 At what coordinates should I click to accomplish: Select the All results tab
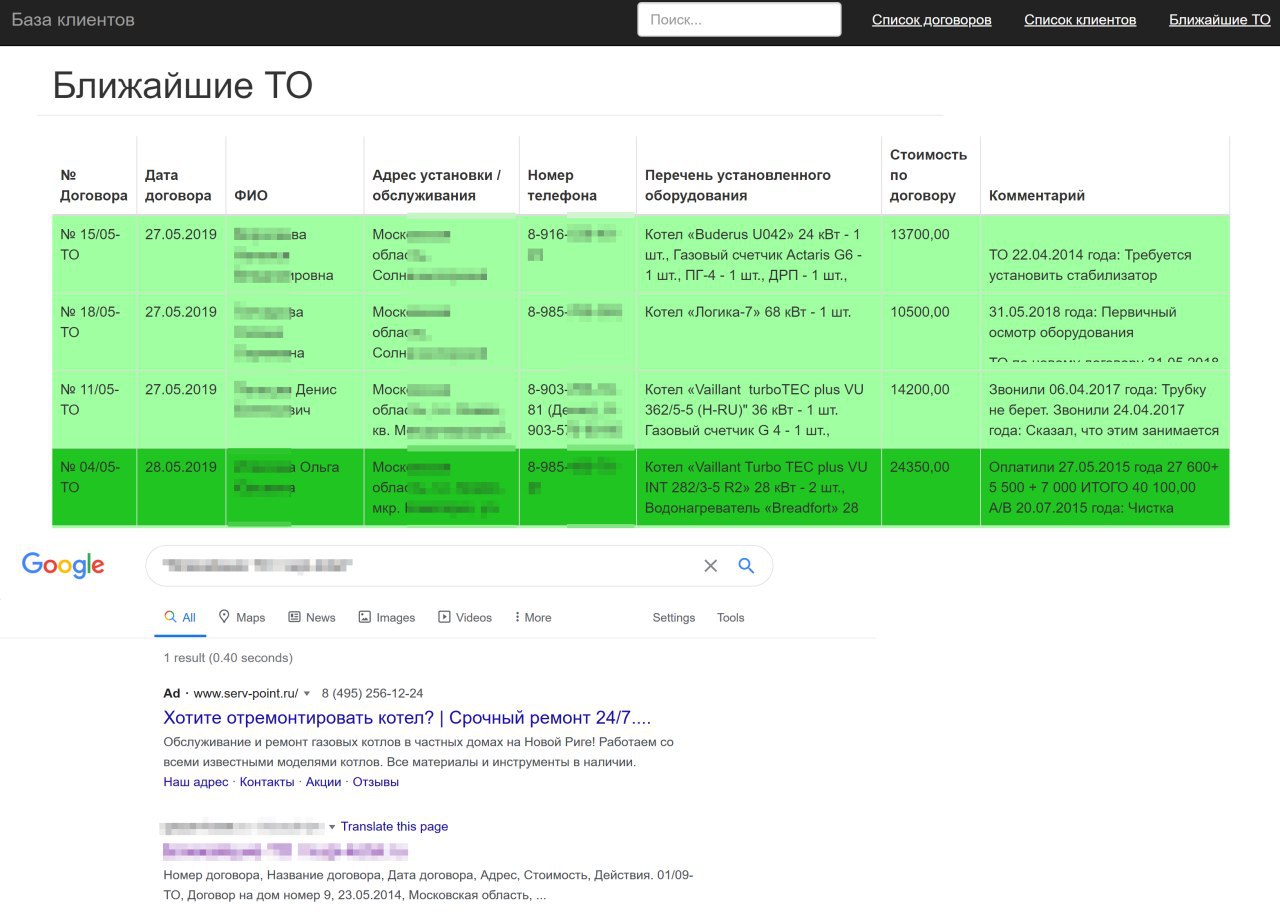tap(180, 617)
